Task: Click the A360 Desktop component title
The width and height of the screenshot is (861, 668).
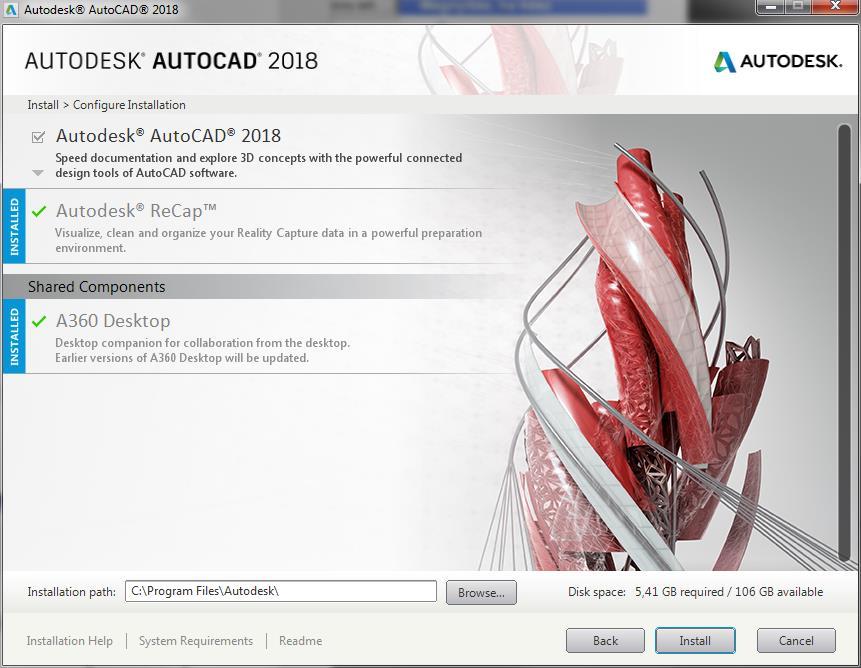Action: pyautogui.click(x=113, y=321)
